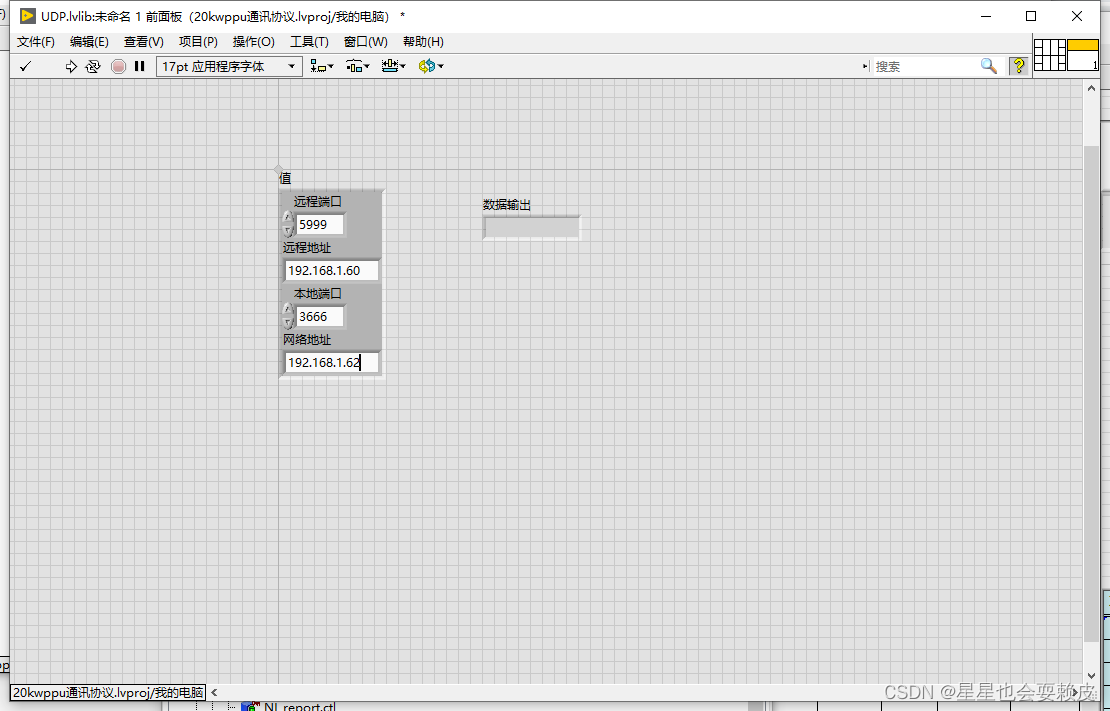Click the magnifier search icon
The height and width of the screenshot is (711, 1110).
click(988, 66)
